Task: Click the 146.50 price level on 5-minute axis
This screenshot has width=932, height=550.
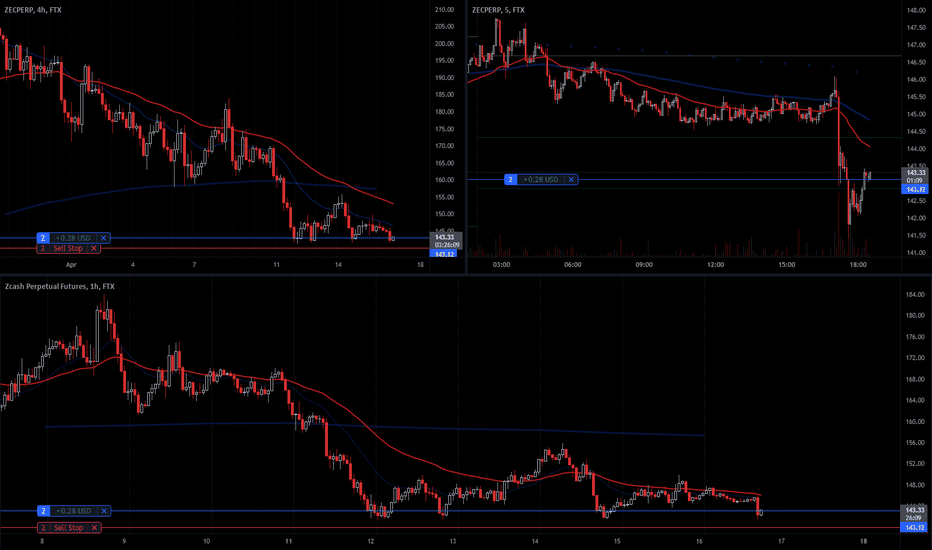Action: [916, 62]
